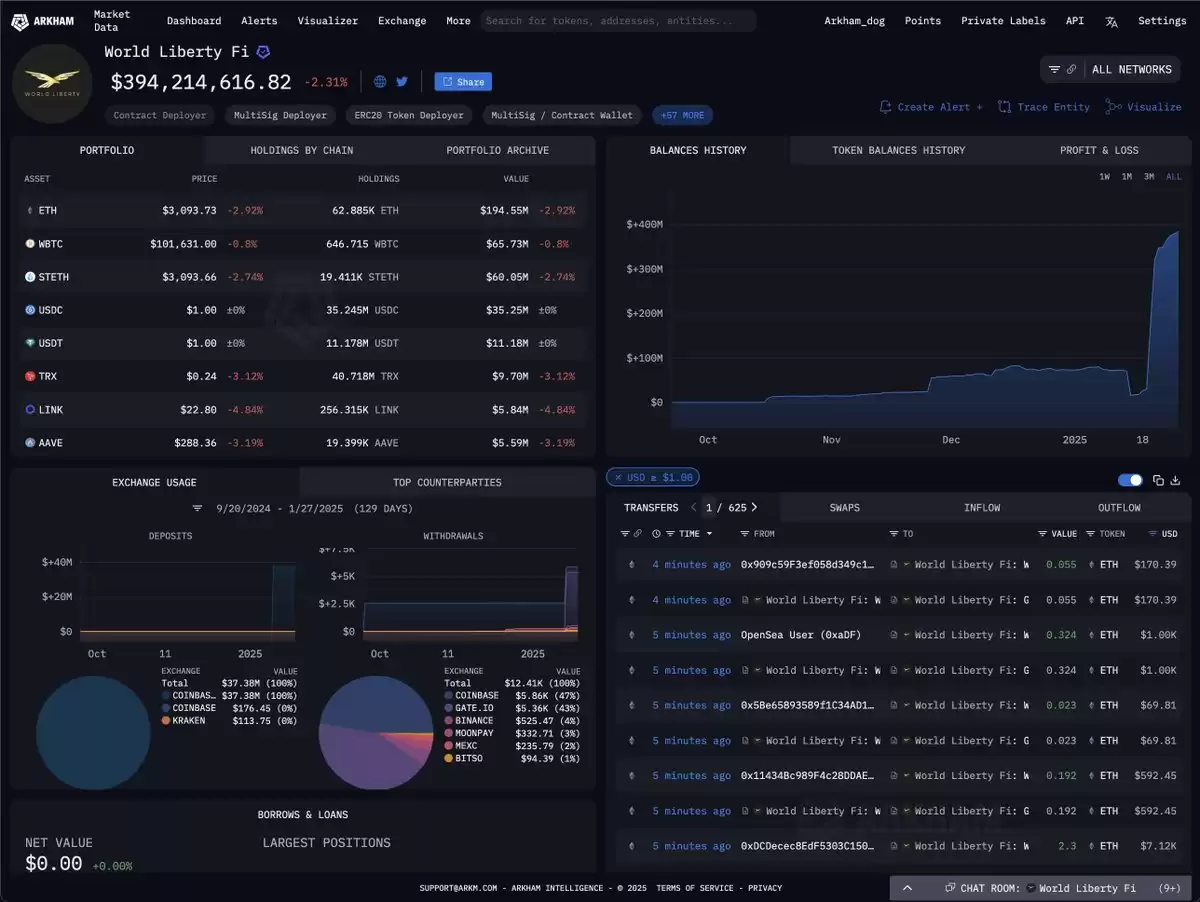1200x902 pixels.
Task: Switch to the Inflow tab
Action: (981, 508)
